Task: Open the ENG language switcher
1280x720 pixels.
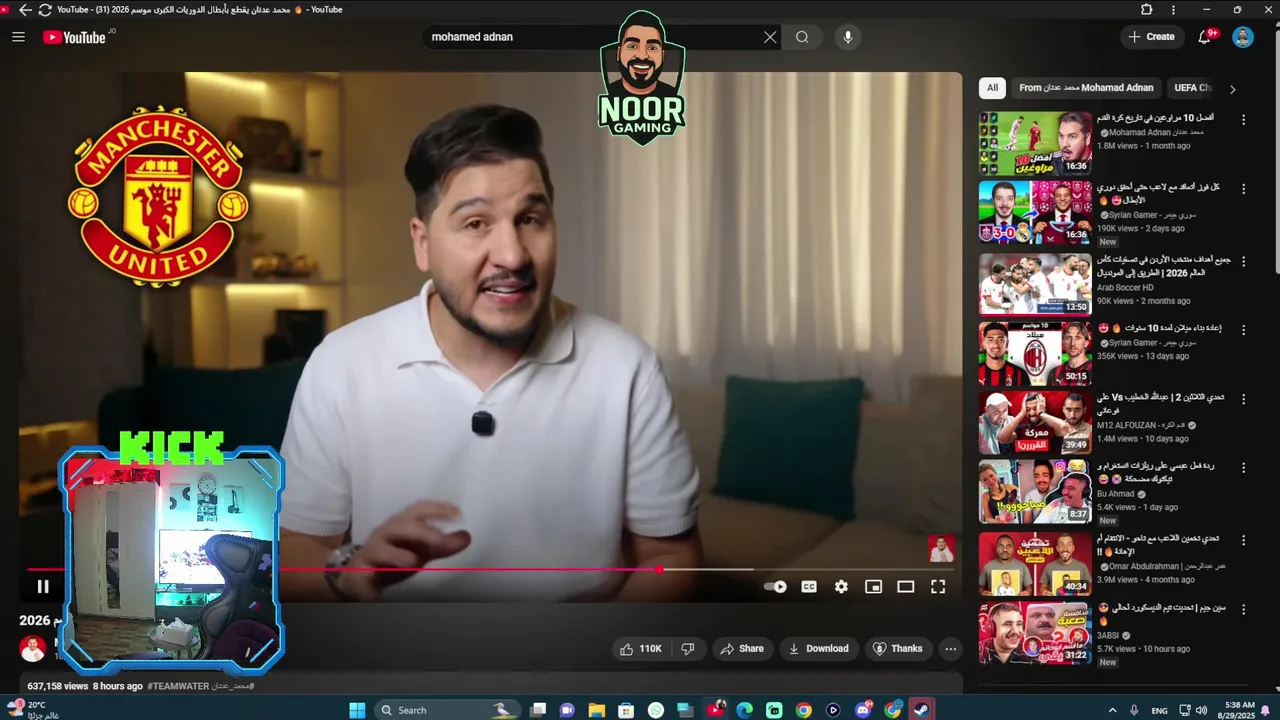Action: (1160, 711)
